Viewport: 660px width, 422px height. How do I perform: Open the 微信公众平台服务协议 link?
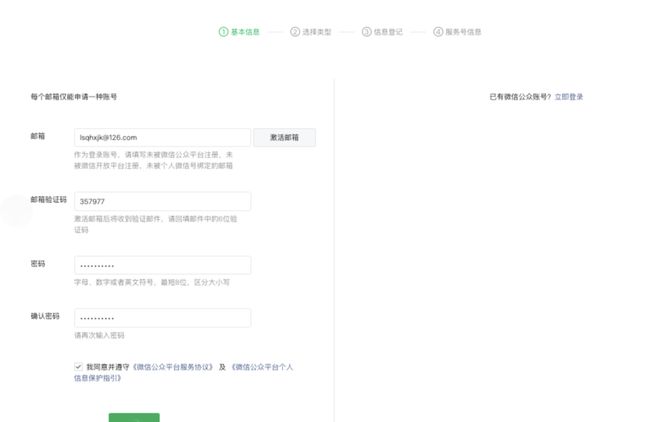(x=172, y=367)
